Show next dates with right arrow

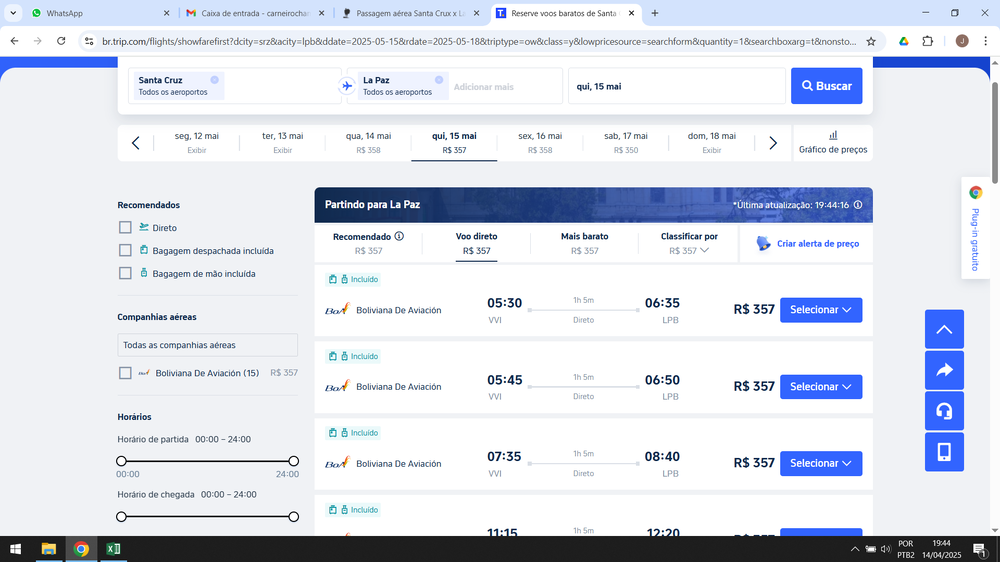coord(773,143)
